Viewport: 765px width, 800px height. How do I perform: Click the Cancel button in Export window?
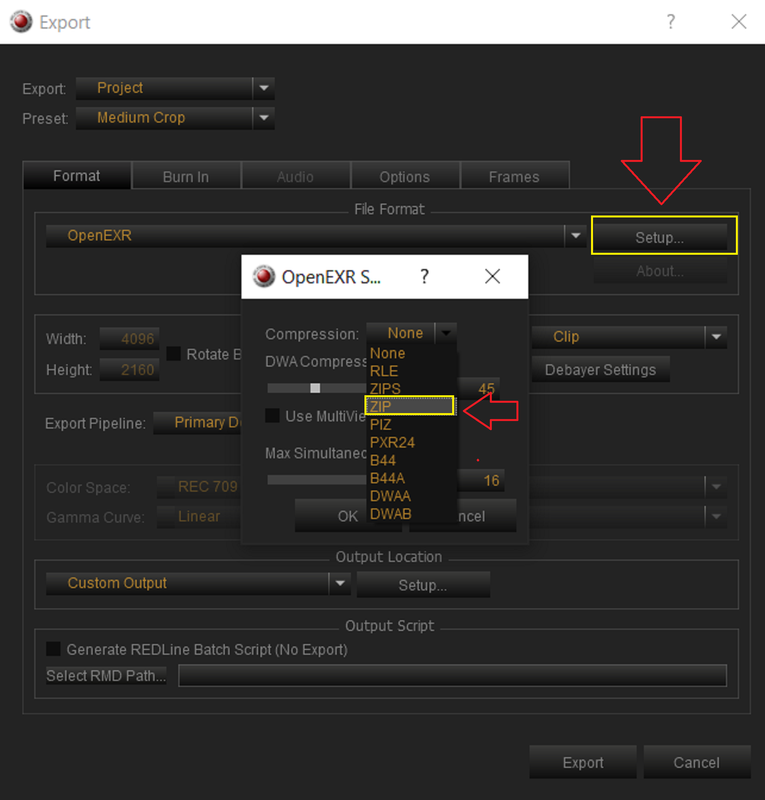[x=697, y=762]
